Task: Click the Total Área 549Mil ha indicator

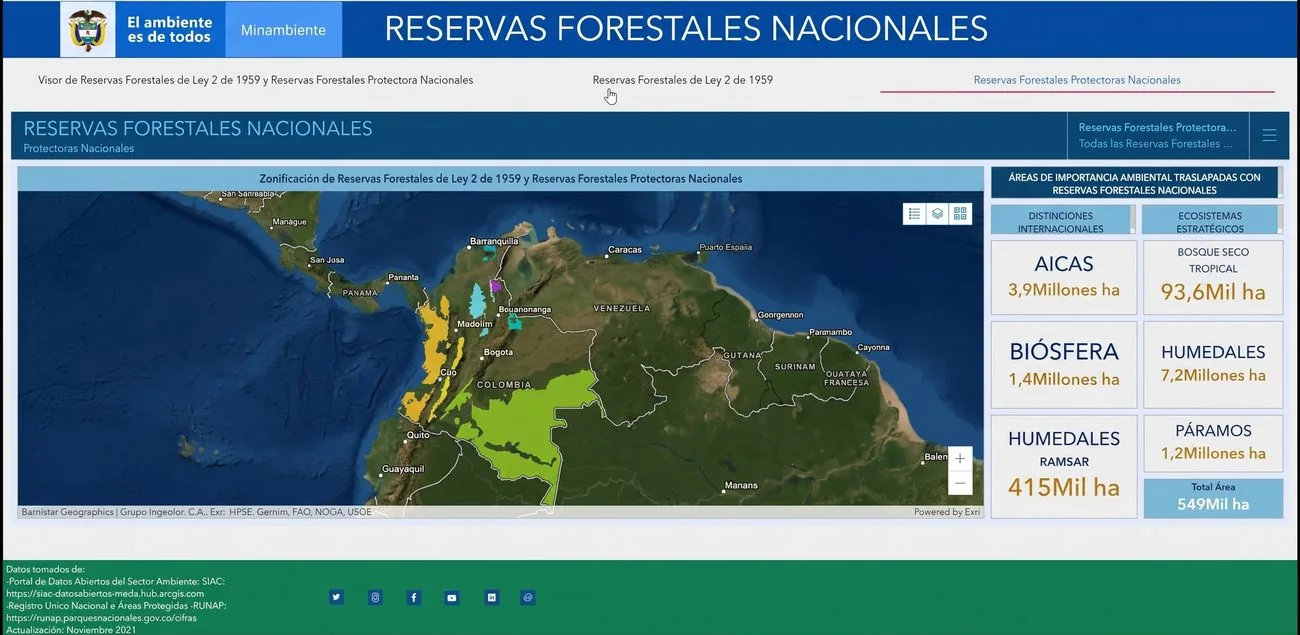Action: point(1213,498)
